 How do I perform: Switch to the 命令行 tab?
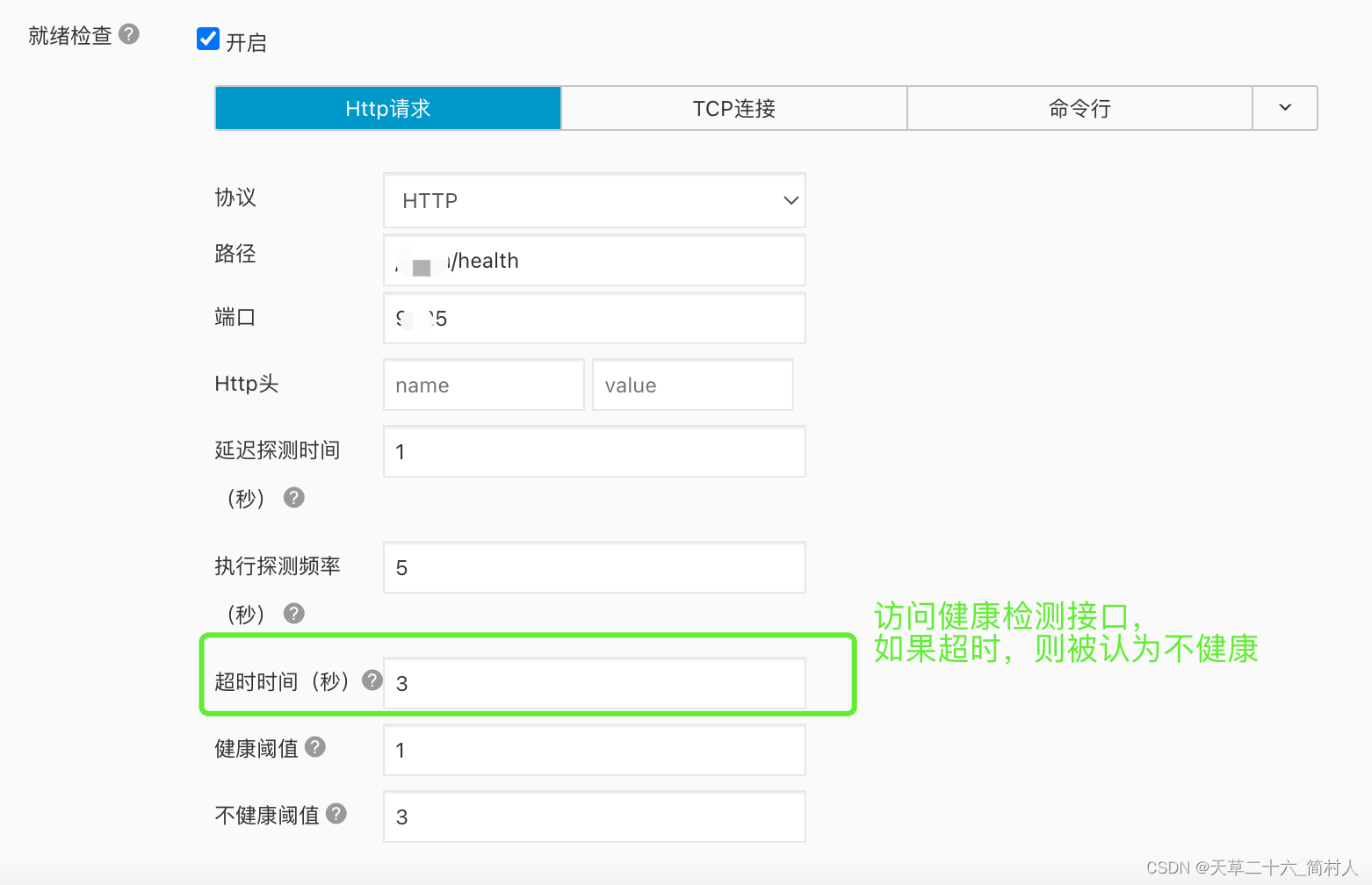[1080, 108]
